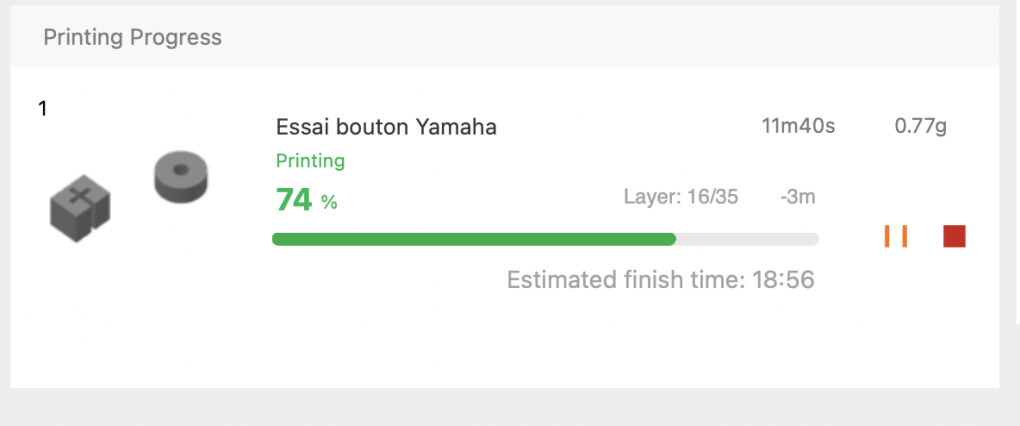
Task: Click the Estimated finish time label
Action: pos(626,280)
